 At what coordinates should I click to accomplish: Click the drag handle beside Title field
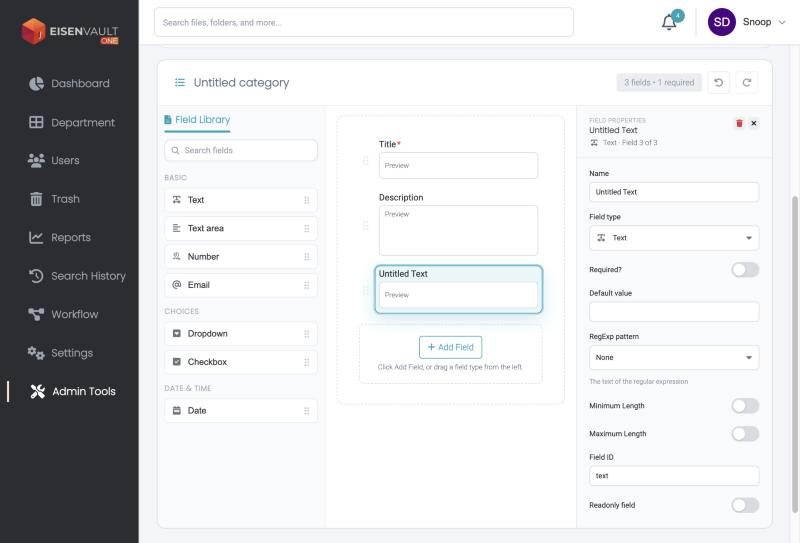365,161
